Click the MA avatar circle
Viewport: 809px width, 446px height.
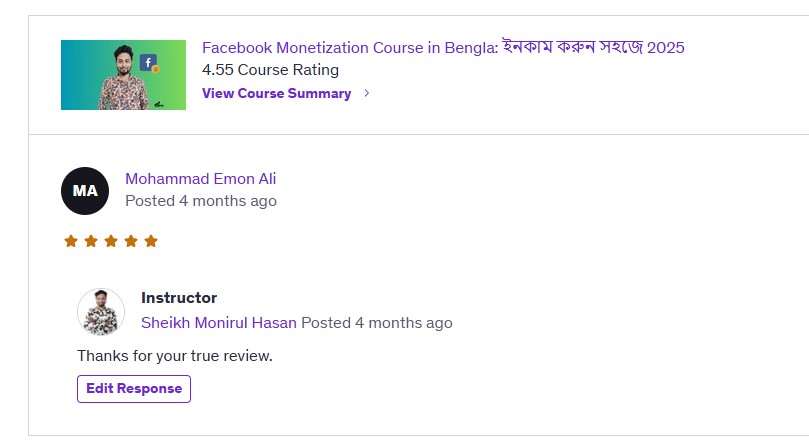[x=85, y=191]
